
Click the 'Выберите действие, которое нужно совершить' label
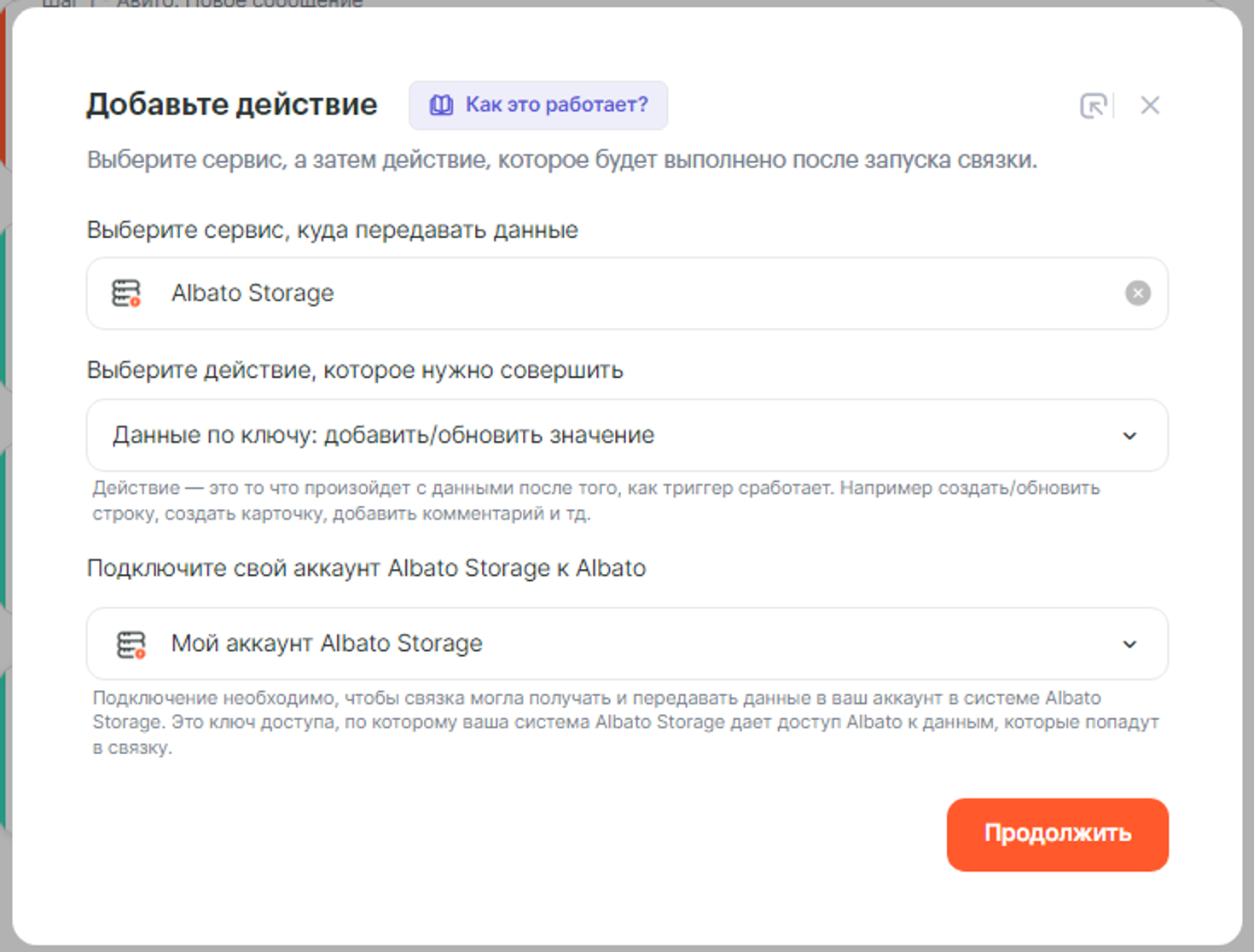click(x=355, y=370)
